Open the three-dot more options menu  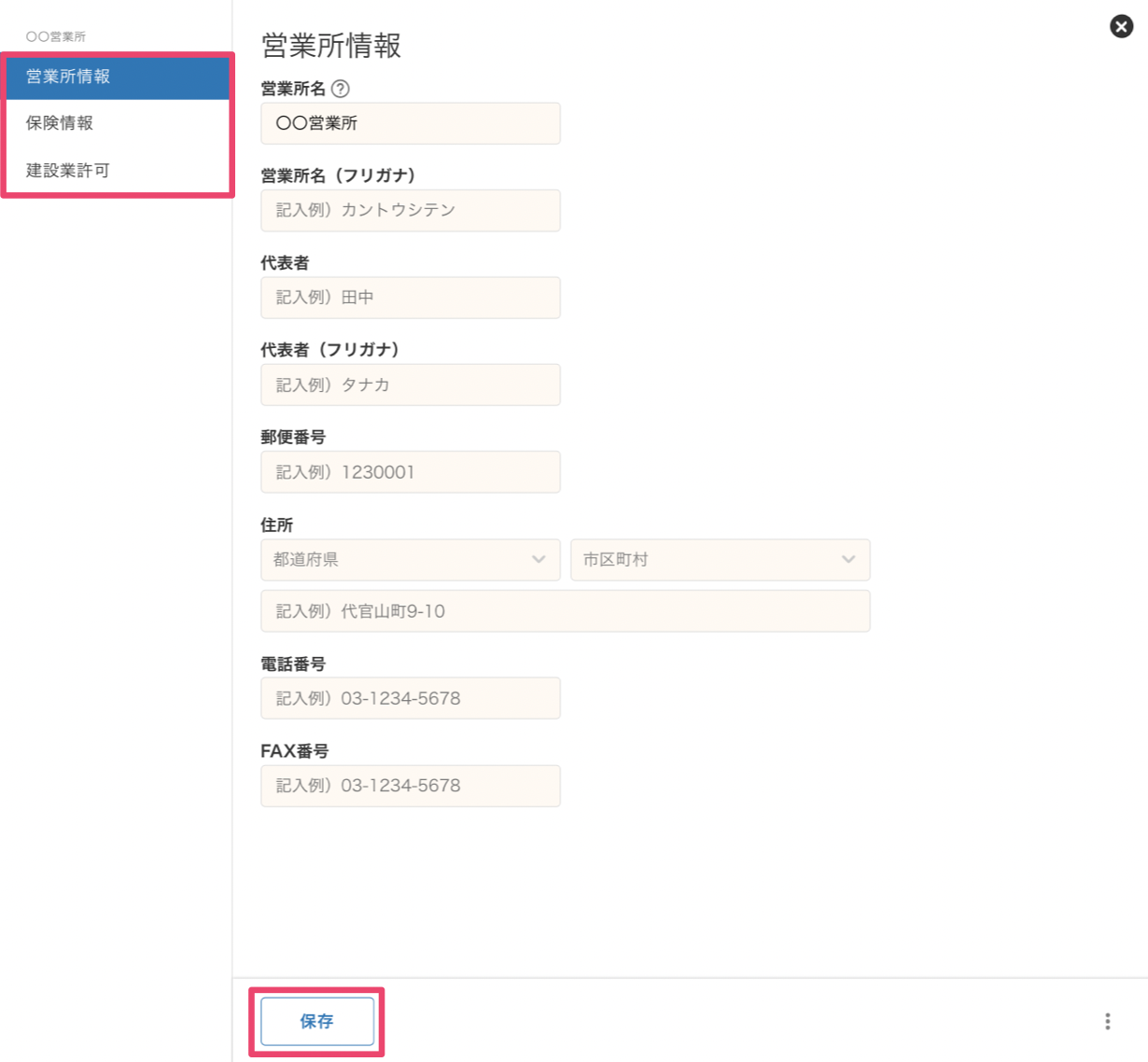(x=1107, y=1021)
